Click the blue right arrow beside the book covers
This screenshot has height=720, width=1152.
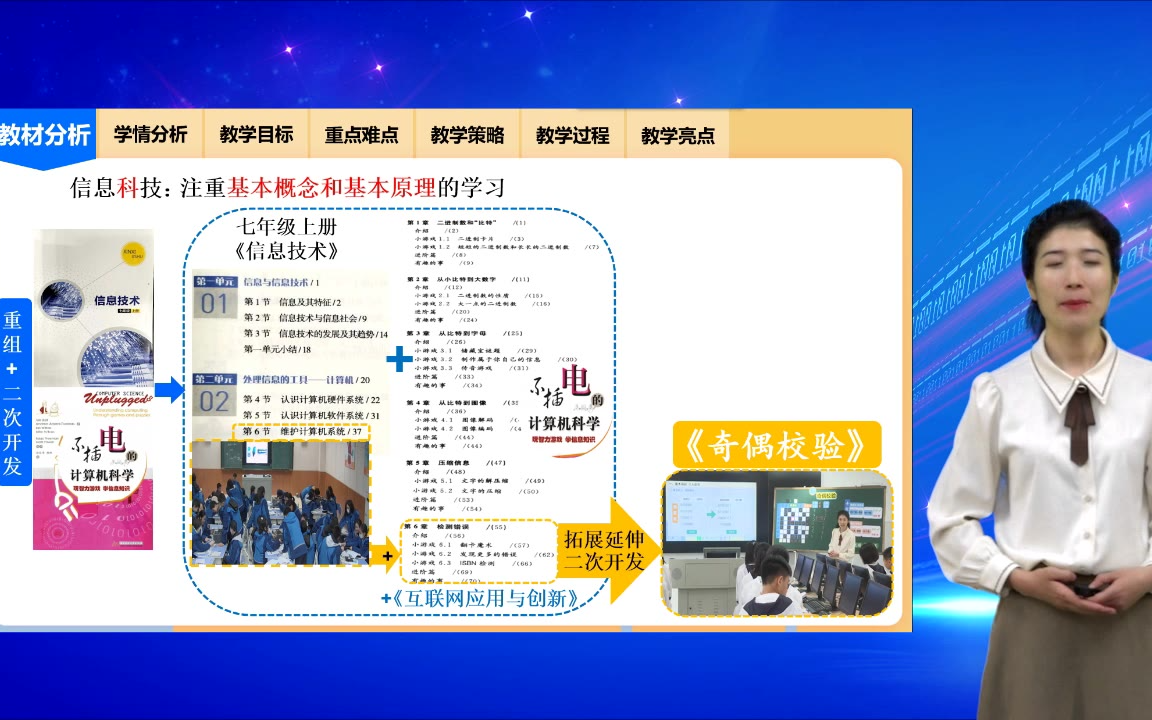click(x=169, y=390)
